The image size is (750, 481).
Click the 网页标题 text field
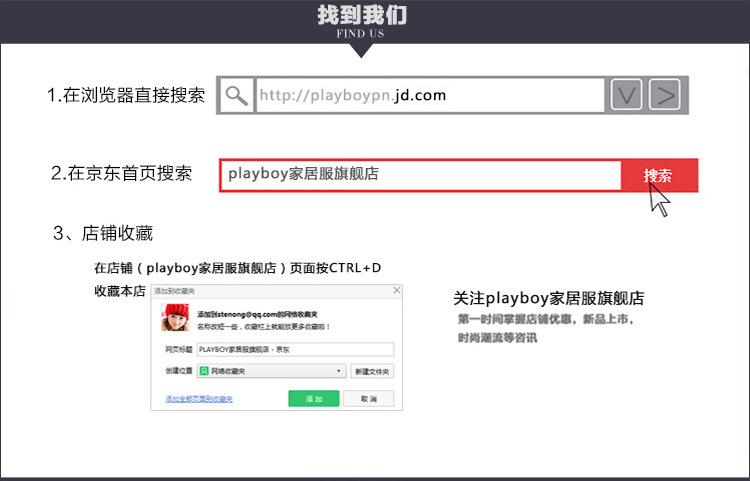[x=295, y=350]
